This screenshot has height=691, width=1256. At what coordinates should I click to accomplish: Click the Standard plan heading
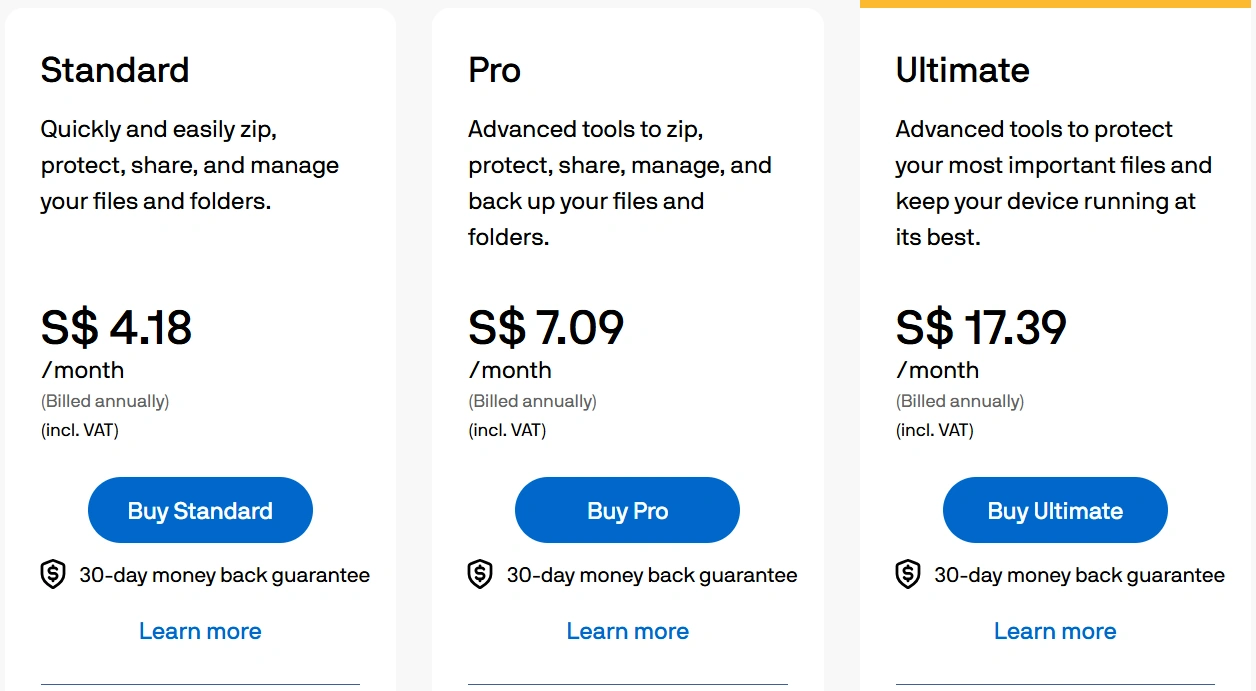(115, 70)
